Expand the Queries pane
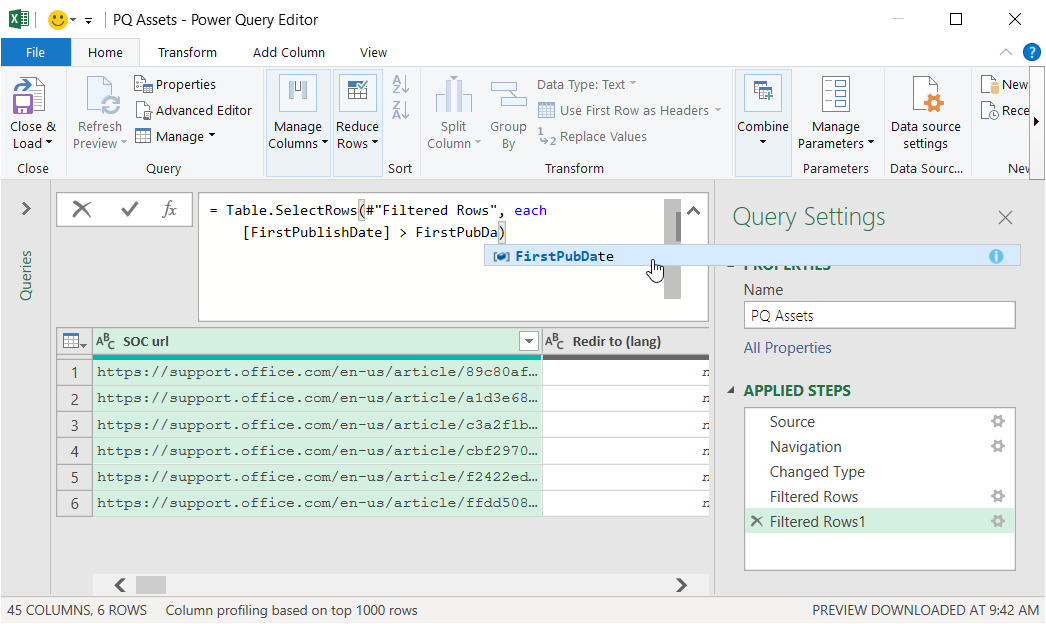 click(x=26, y=209)
